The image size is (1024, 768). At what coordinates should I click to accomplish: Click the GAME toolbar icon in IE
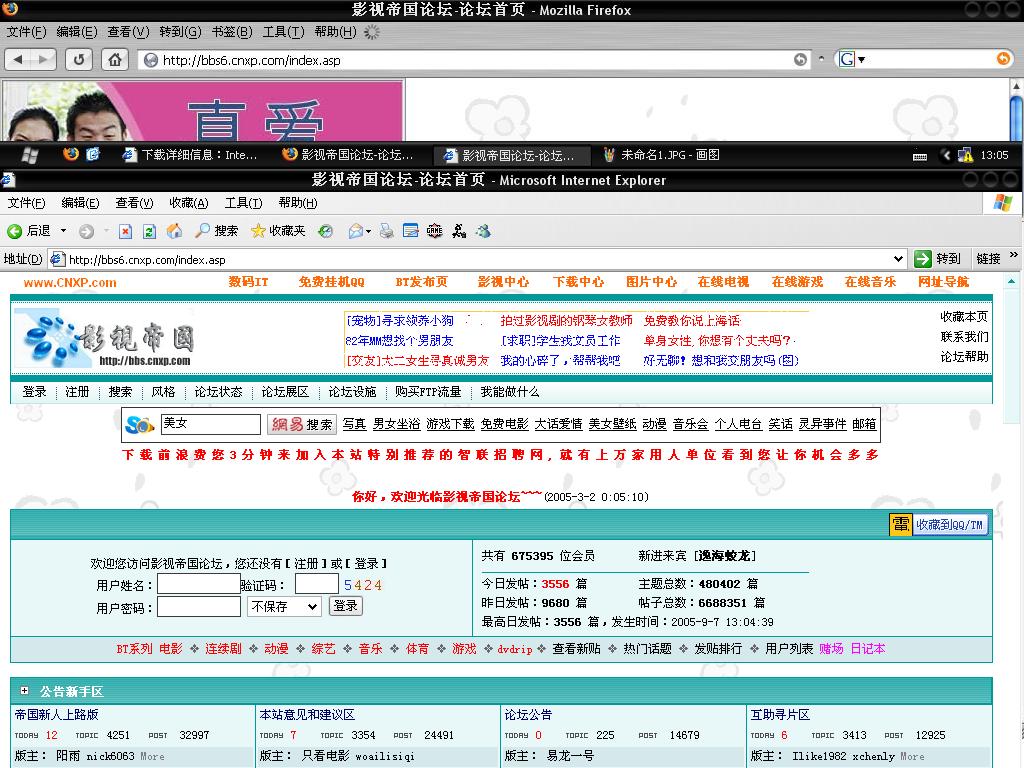pyautogui.click(x=434, y=231)
